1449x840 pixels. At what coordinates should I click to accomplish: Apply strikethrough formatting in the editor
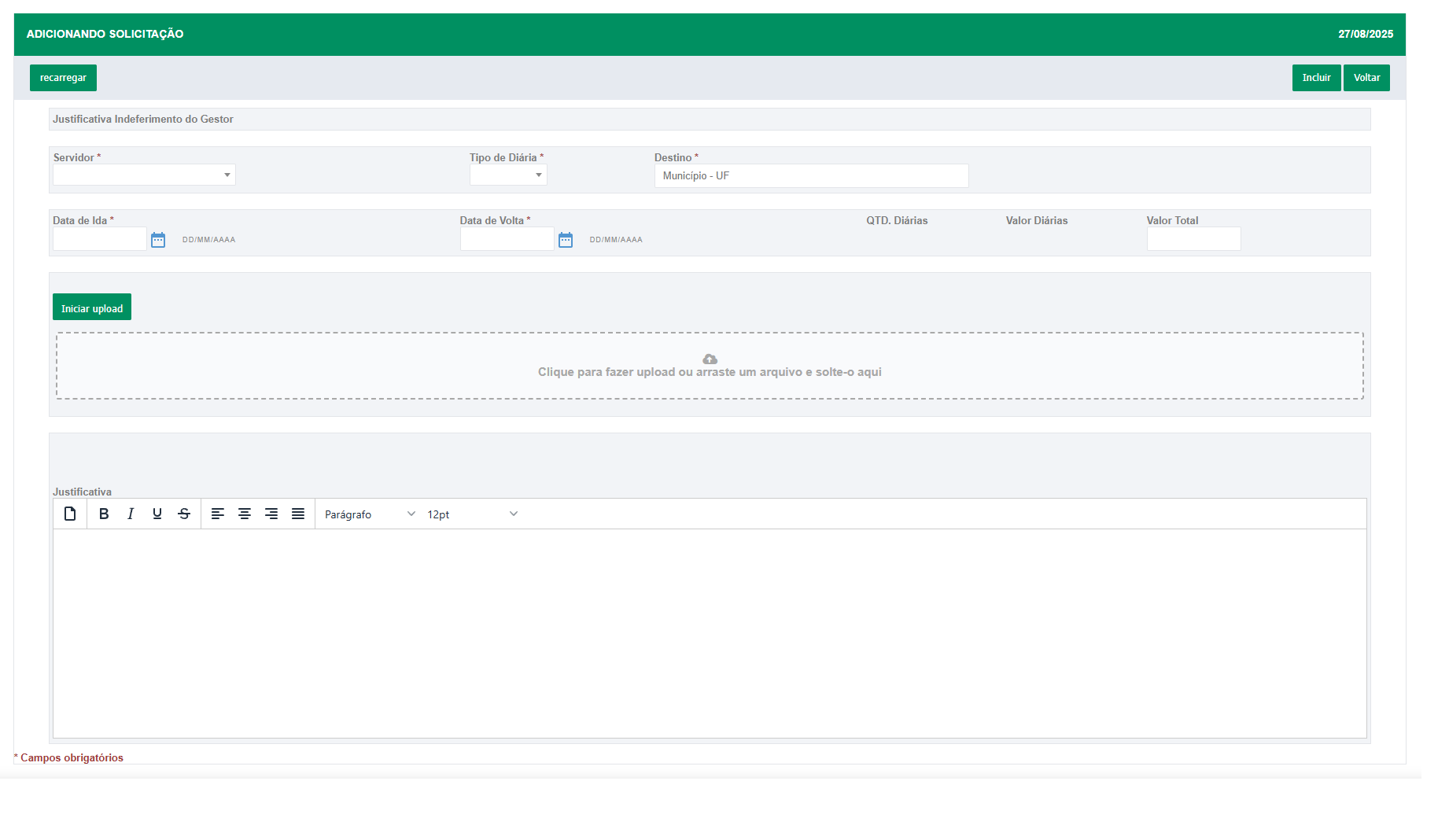pyautogui.click(x=184, y=514)
